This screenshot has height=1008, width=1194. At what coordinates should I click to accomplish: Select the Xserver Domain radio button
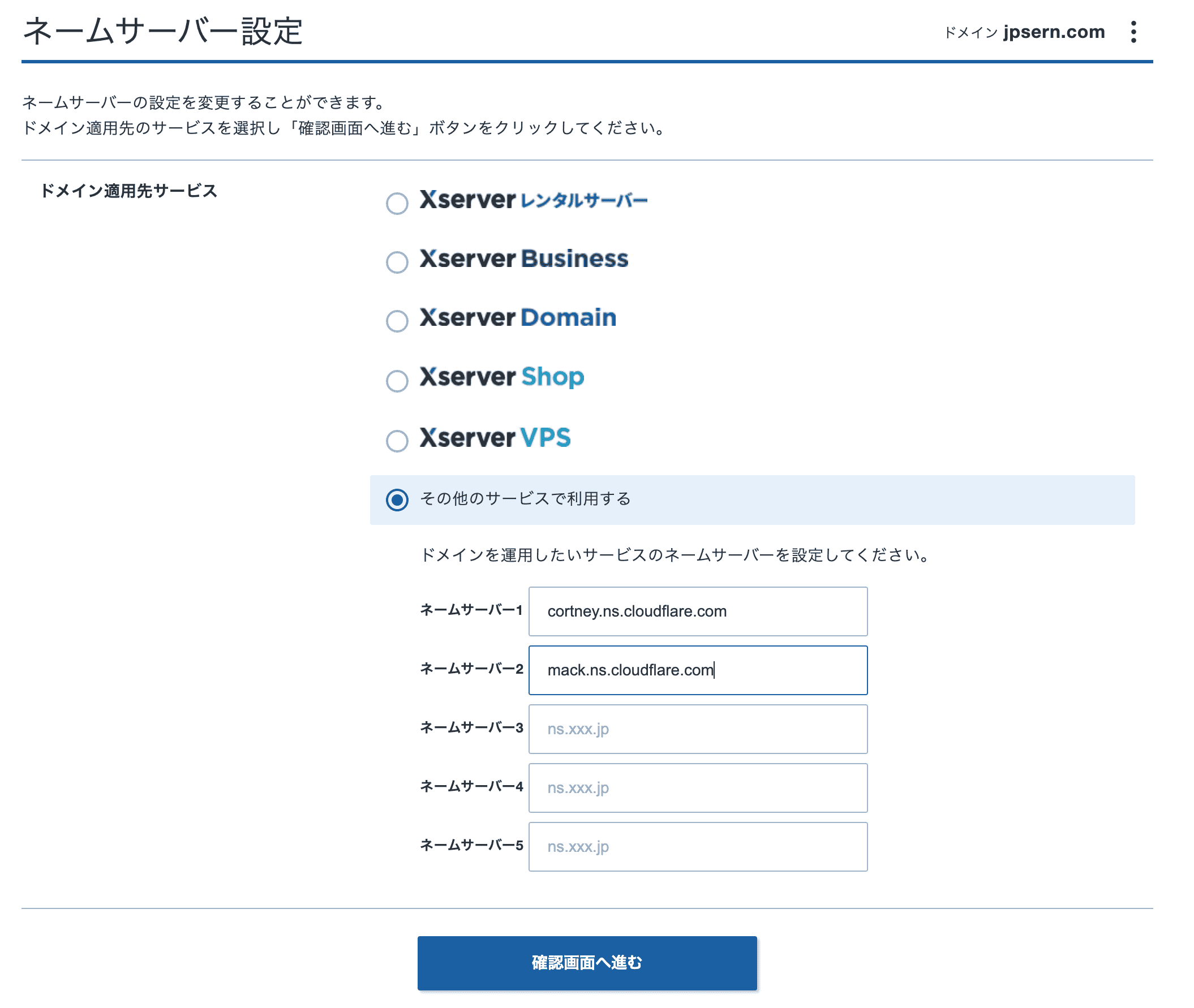(x=397, y=322)
